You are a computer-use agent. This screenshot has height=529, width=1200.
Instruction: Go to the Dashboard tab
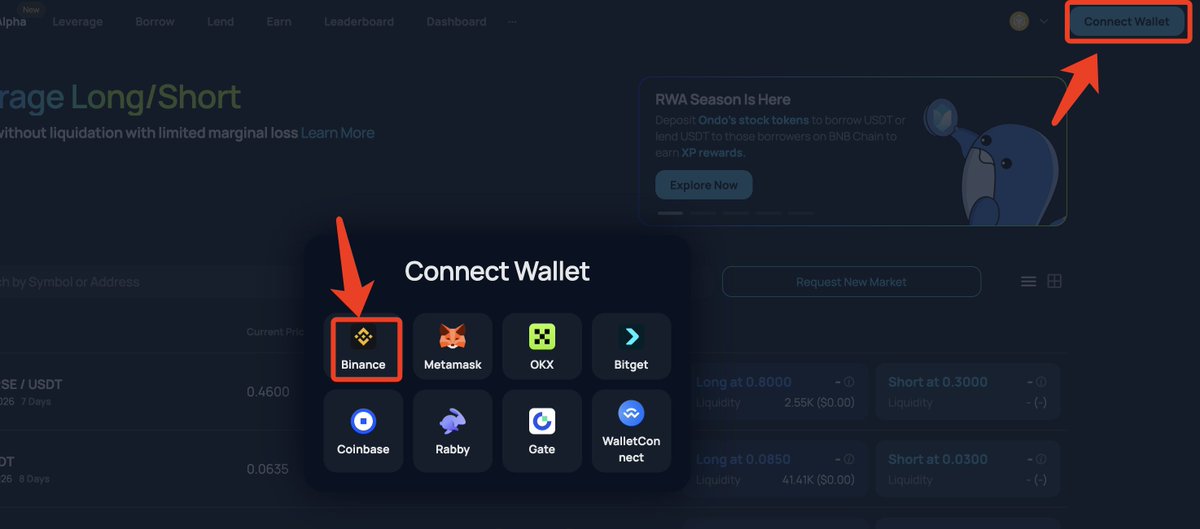tap(456, 21)
